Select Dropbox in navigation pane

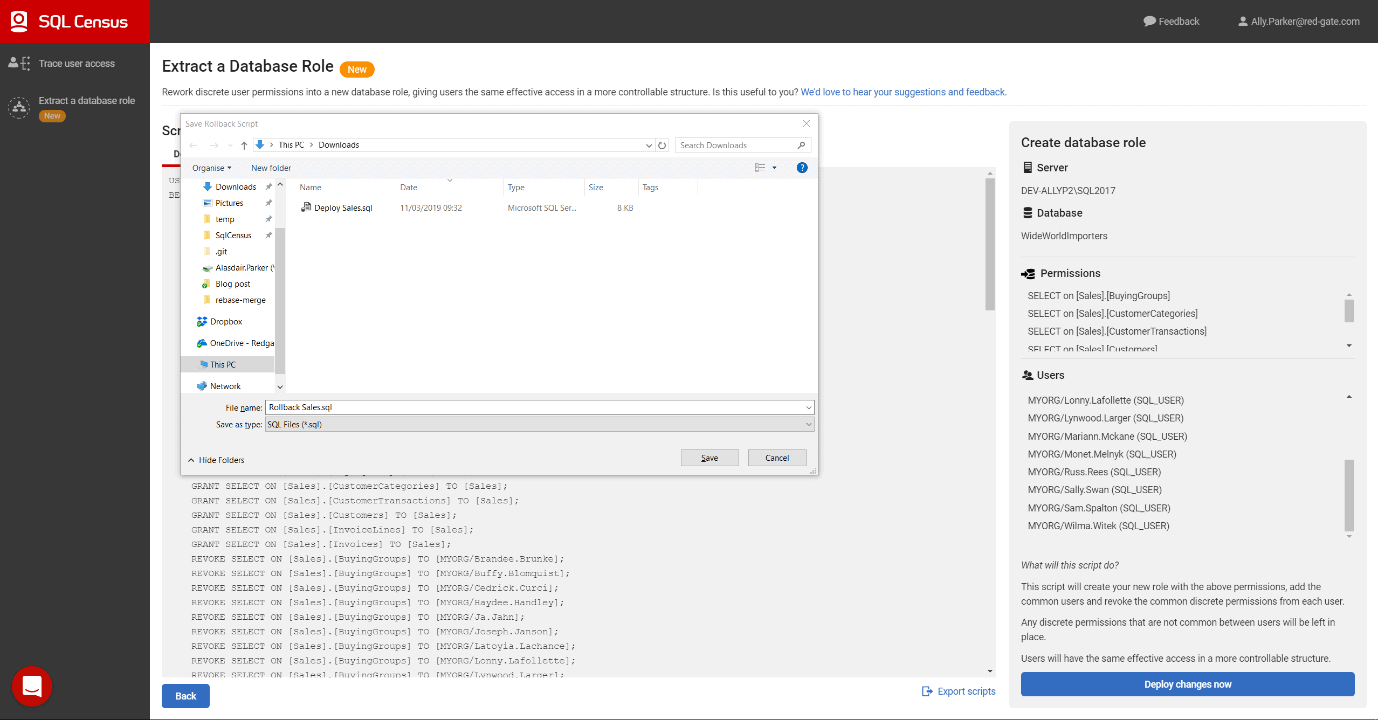[226, 322]
